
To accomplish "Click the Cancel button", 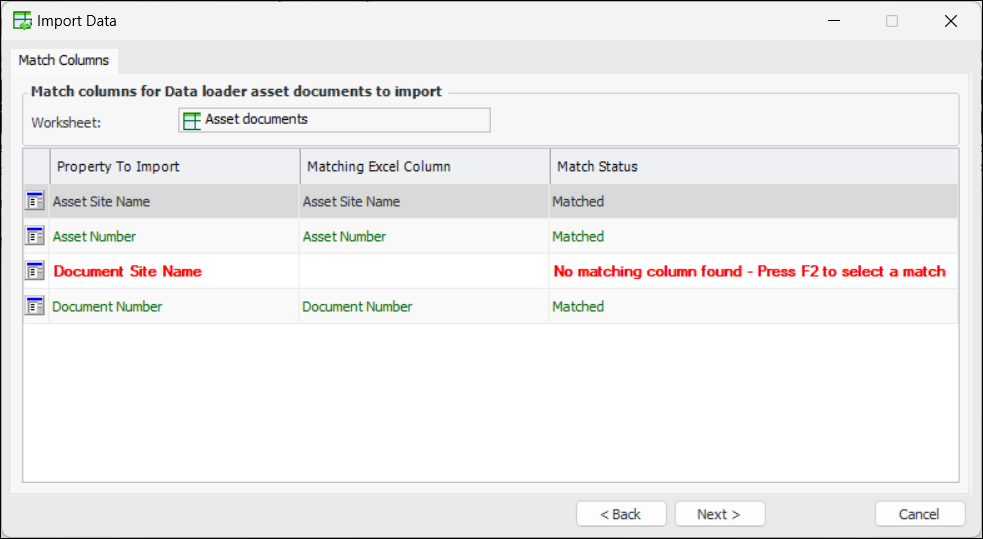I will (919, 514).
